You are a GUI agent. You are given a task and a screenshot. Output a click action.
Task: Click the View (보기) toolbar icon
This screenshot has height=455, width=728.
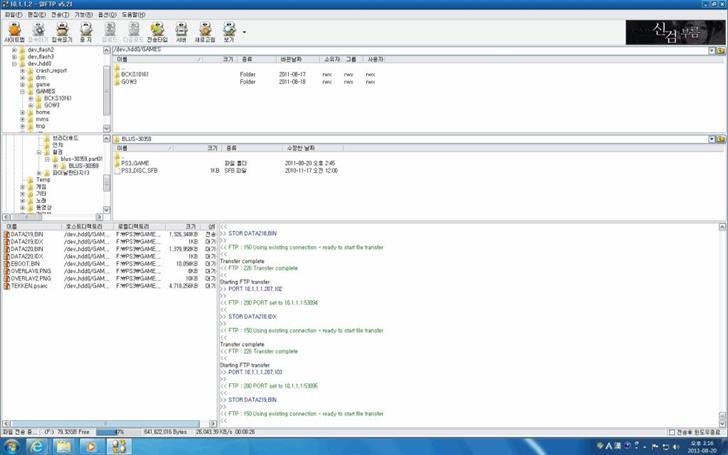click(229, 31)
